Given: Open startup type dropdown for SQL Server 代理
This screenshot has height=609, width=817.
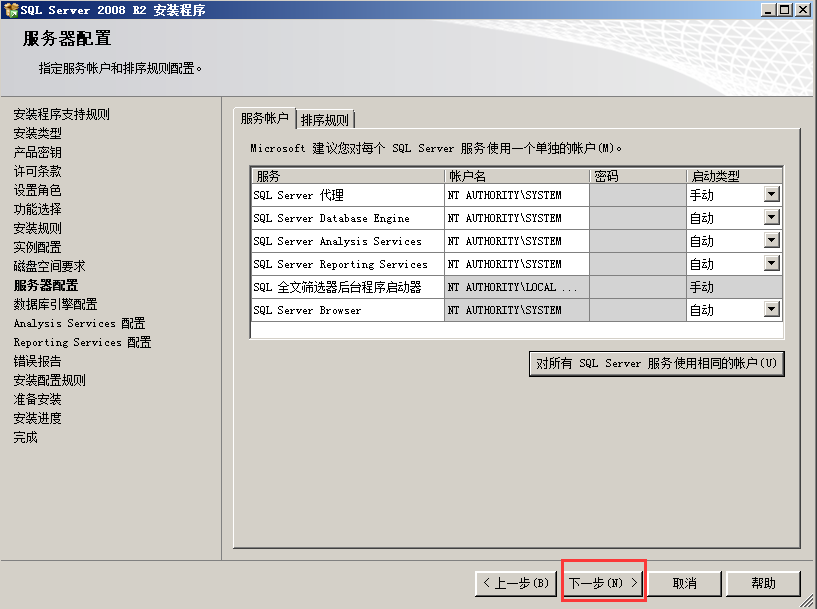Looking at the screenshot, I should [772, 194].
